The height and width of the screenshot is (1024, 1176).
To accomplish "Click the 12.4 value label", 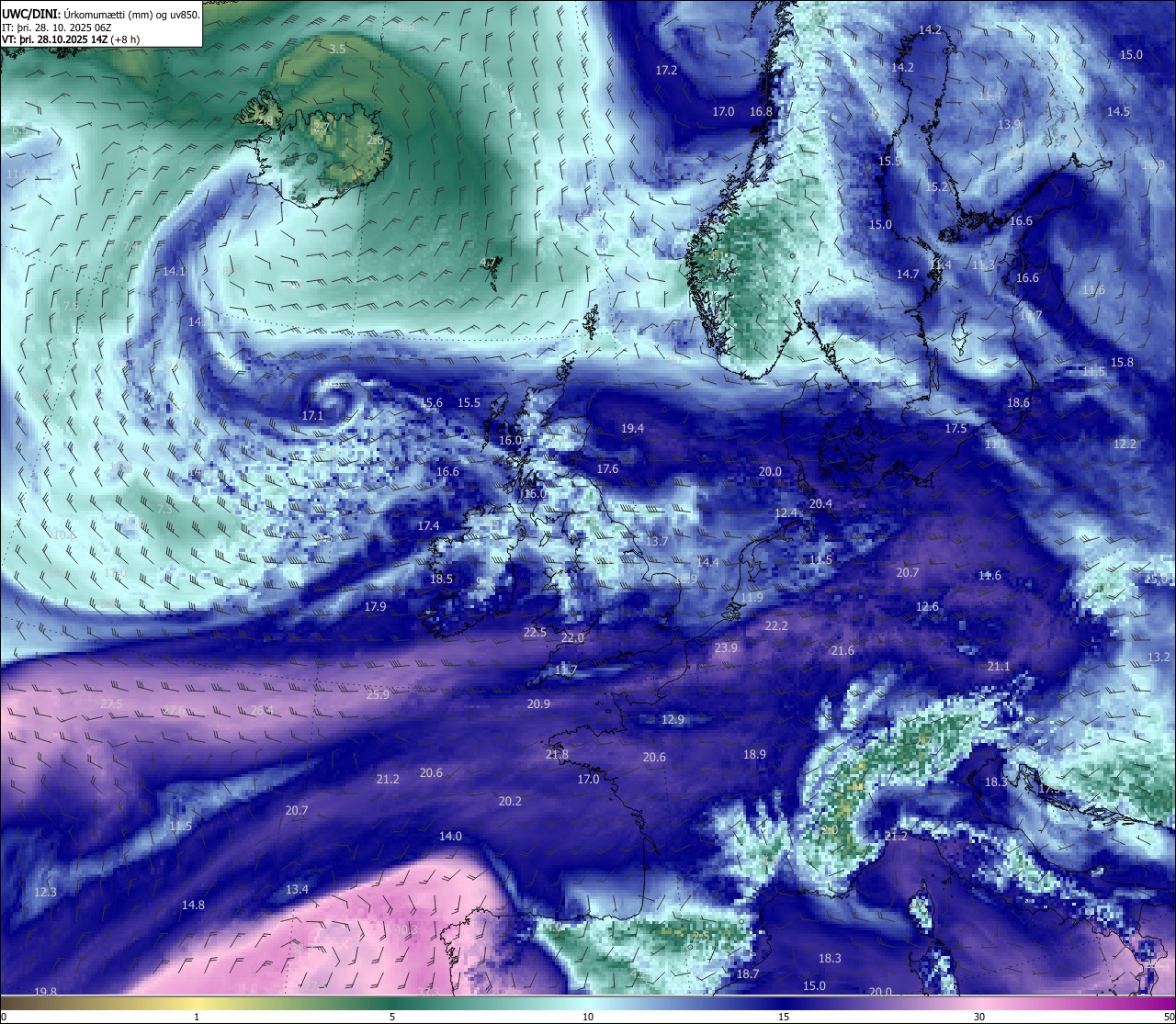I will (x=786, y=512).
